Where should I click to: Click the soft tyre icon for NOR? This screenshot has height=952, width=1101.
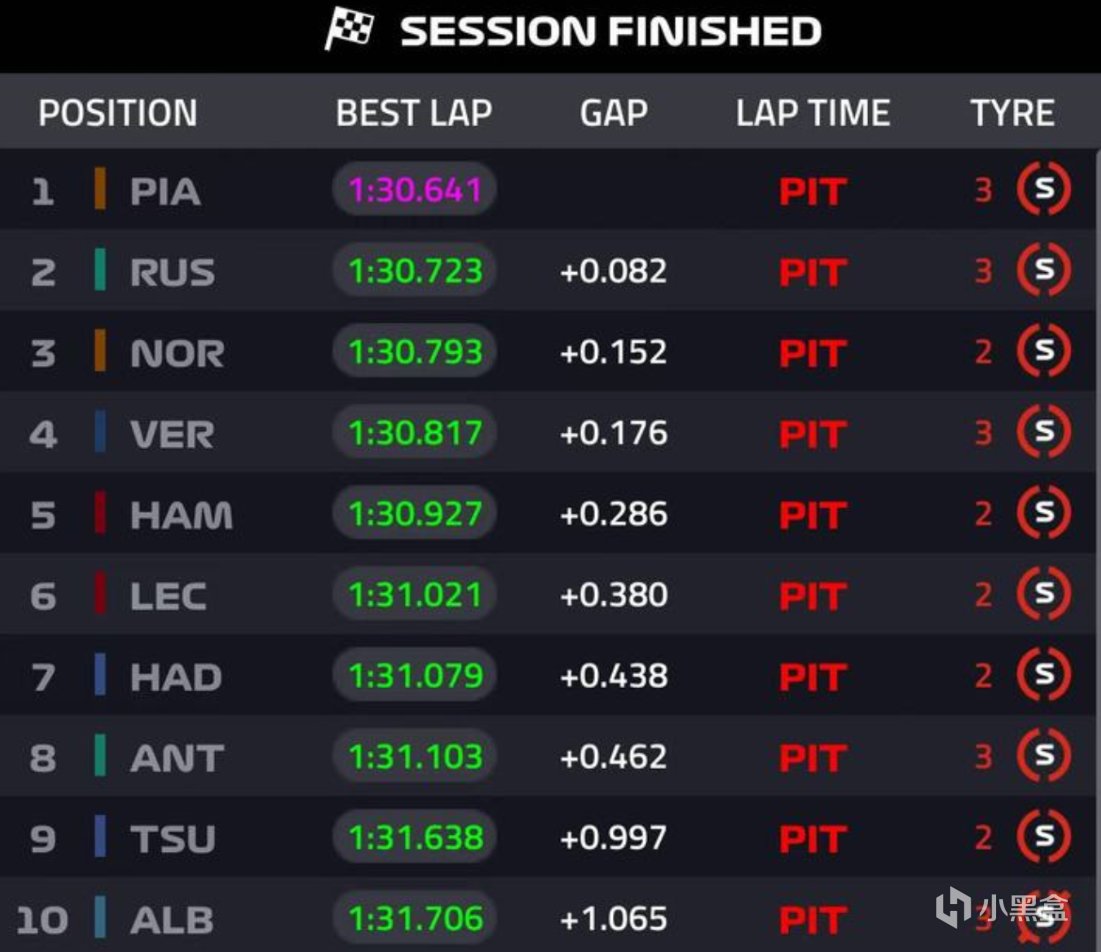pos(1043,352)
